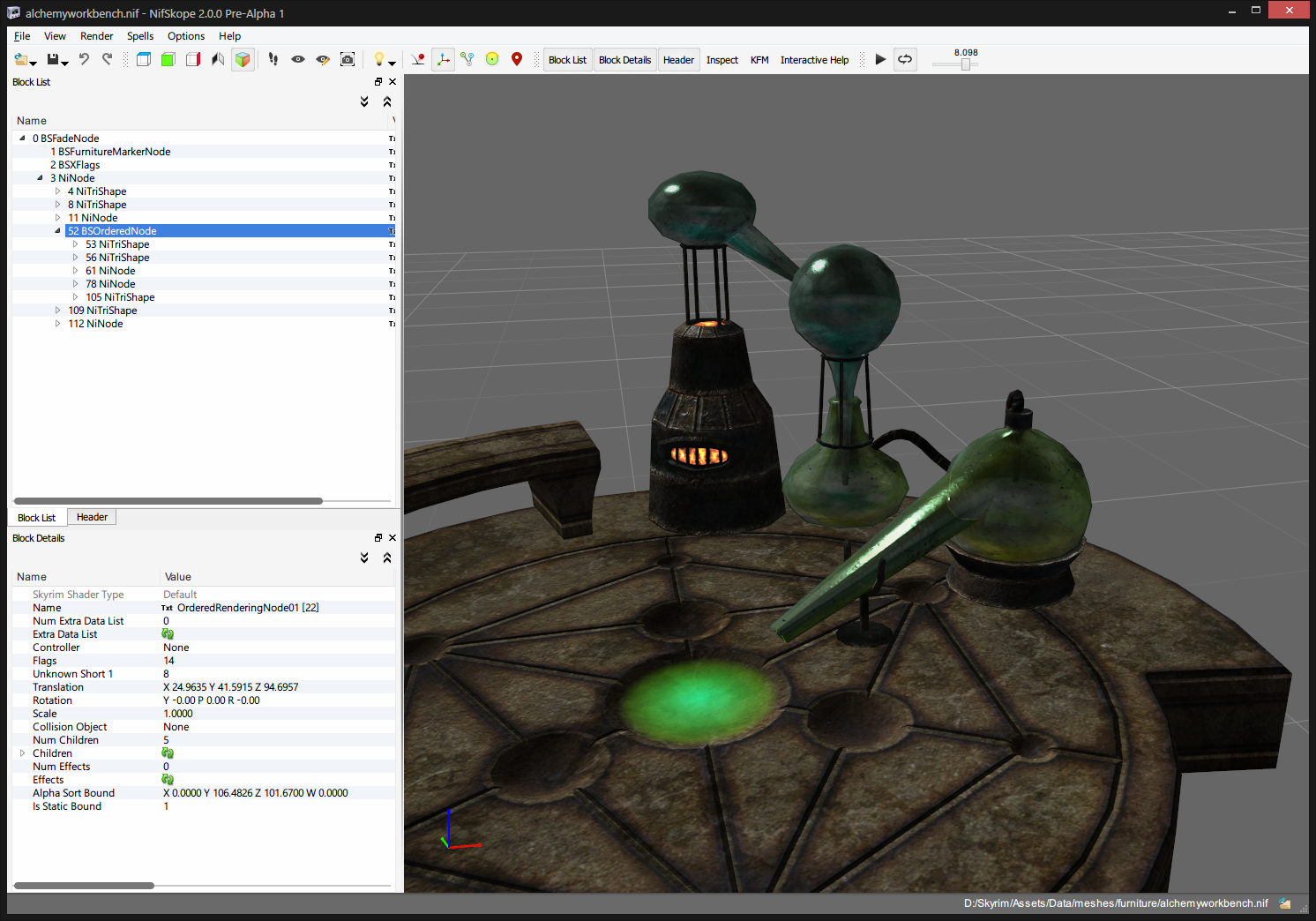
Task: Toggle the axes display button
Action: point(443,59)
